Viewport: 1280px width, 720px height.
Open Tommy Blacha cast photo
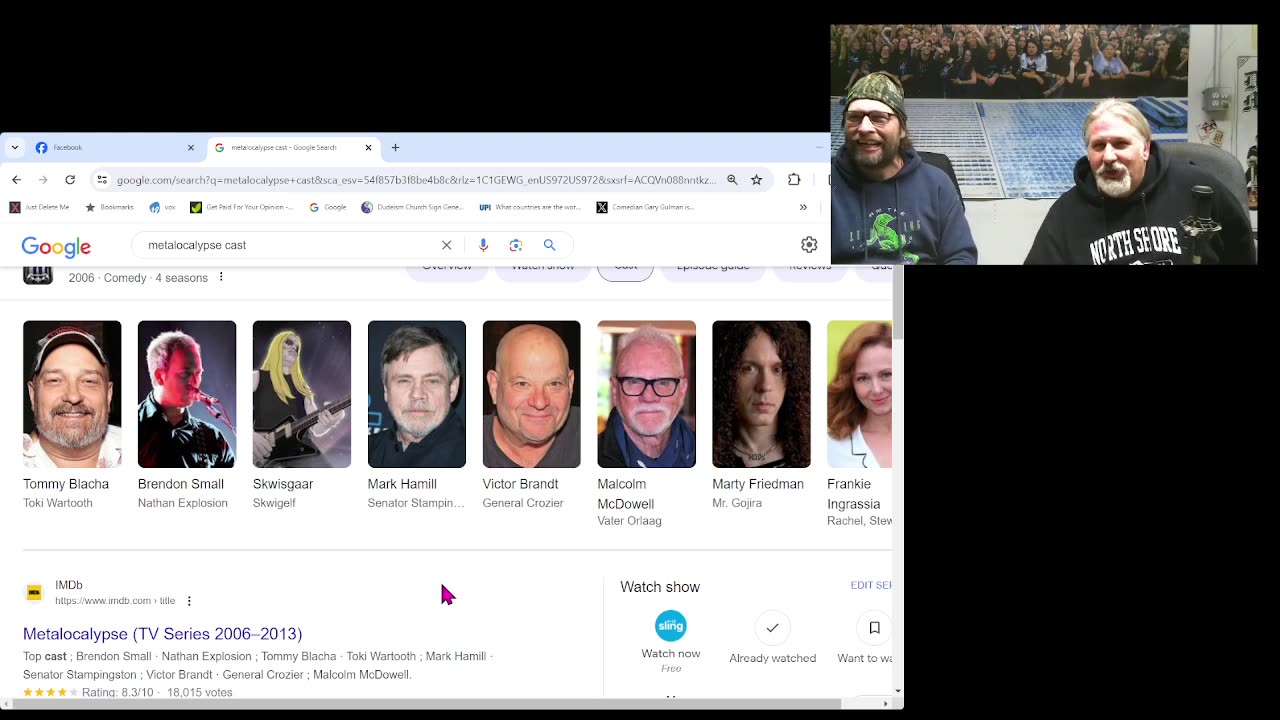coord(72,394)
